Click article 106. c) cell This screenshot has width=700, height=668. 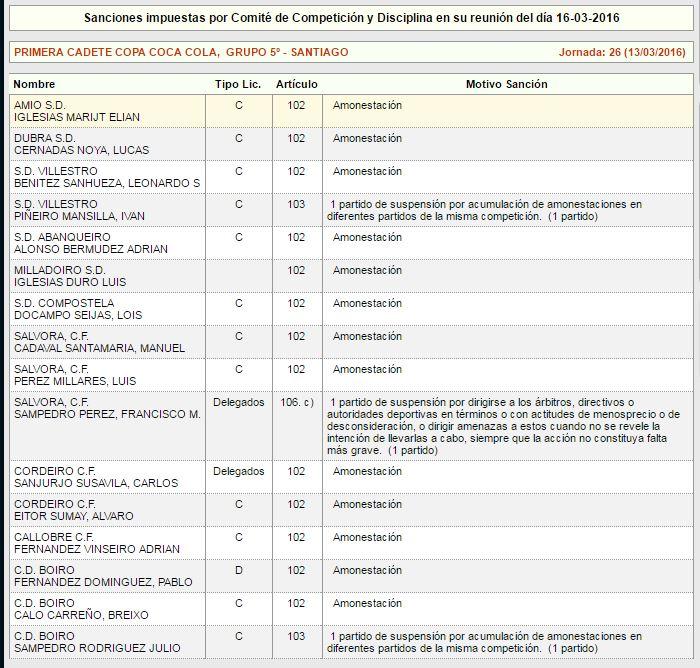297,403
